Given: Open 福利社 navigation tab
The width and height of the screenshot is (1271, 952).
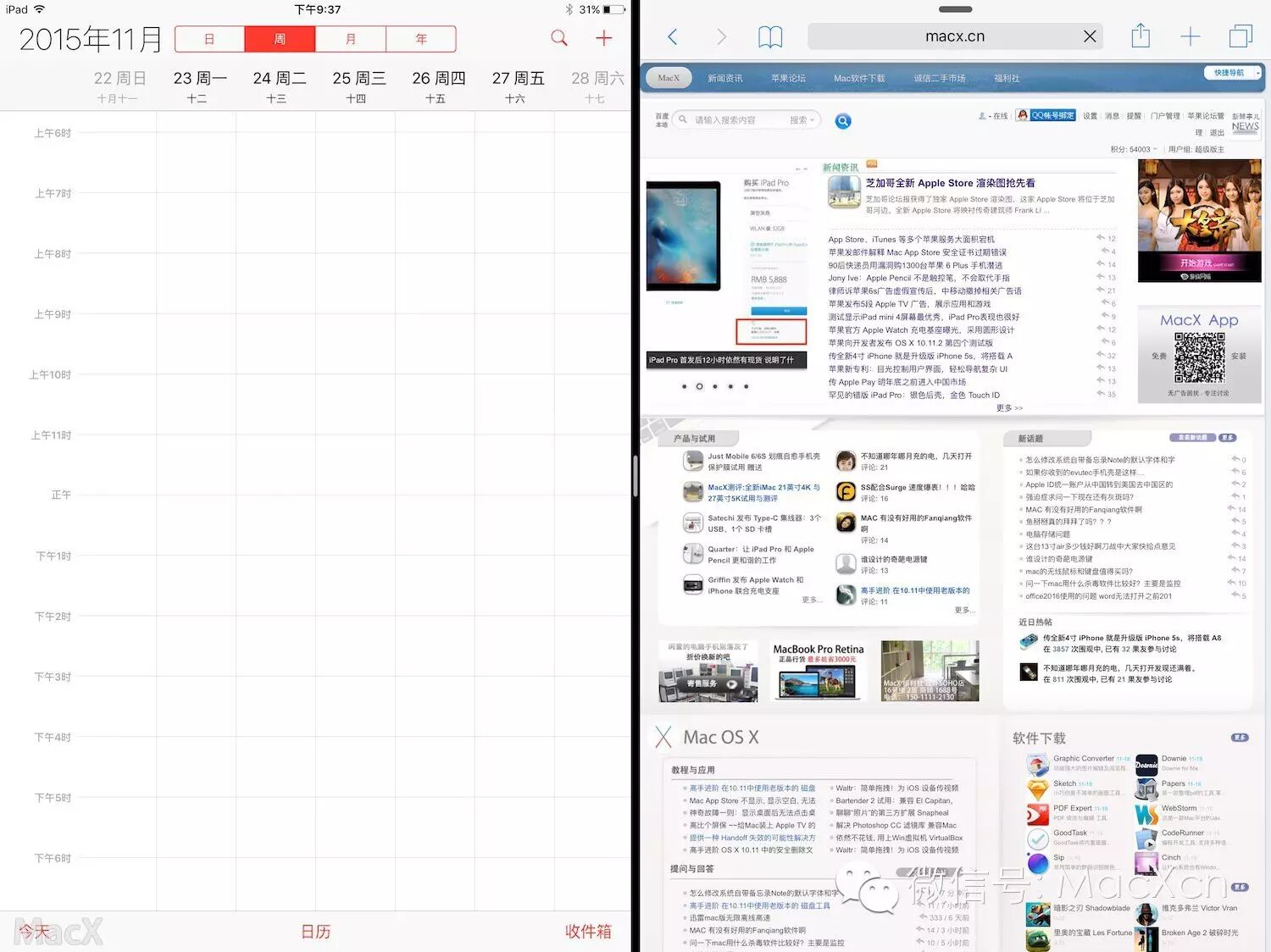Looking at the screenshot, I should pyautogui.click(x=1007, y=78).
